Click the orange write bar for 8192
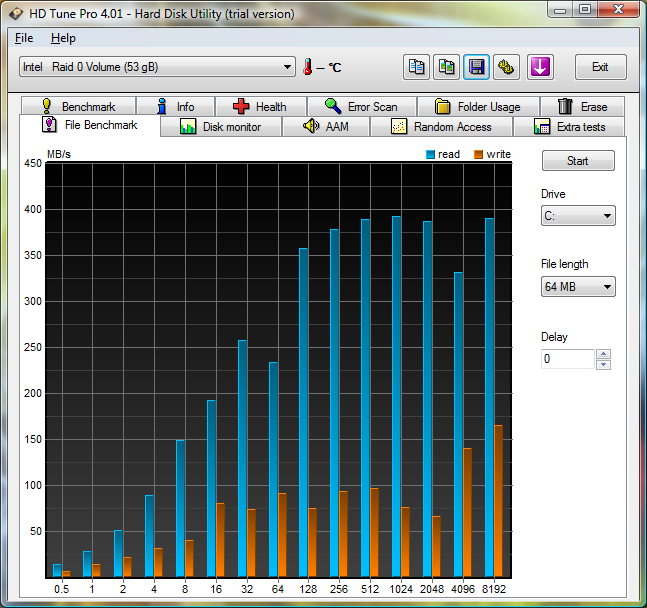 pyautogui.click(x=498, y=501)
